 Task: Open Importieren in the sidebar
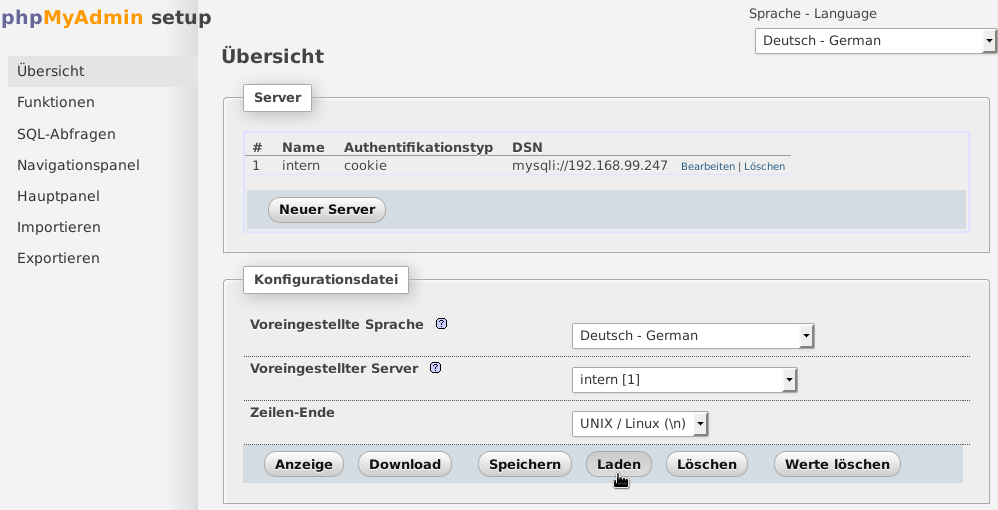click(x=59, y=227)
